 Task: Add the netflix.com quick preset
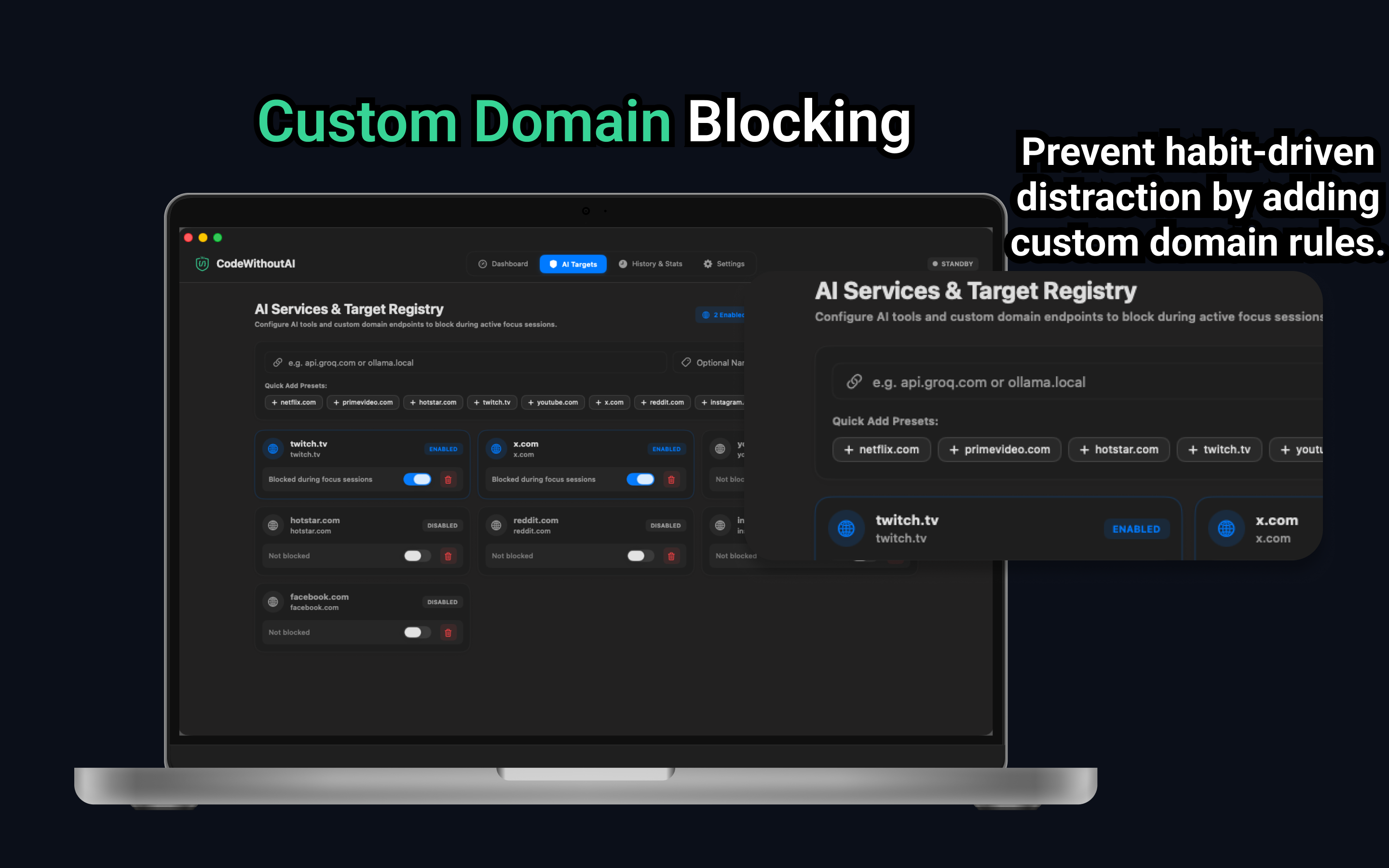click(294, 403)
